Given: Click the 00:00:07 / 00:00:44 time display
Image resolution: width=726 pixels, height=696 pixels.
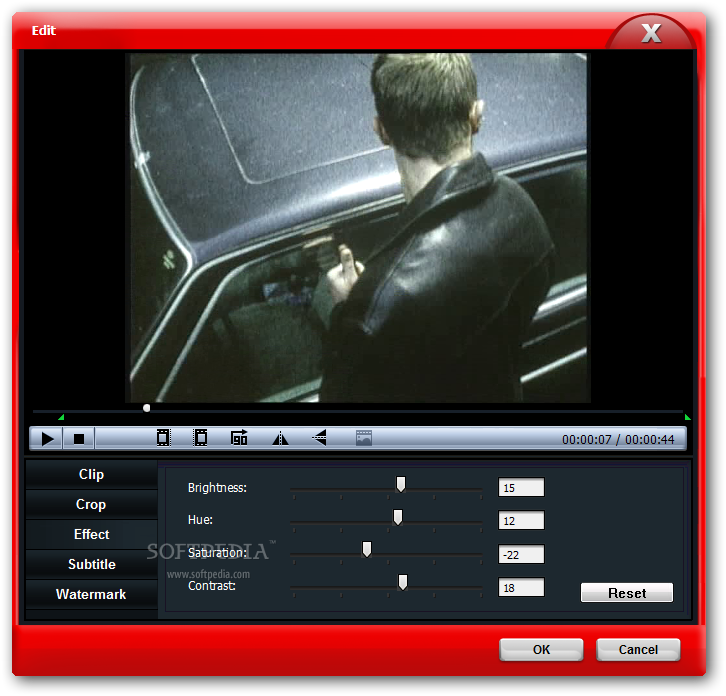Looking at the screenshot, I should click(618, 439).
